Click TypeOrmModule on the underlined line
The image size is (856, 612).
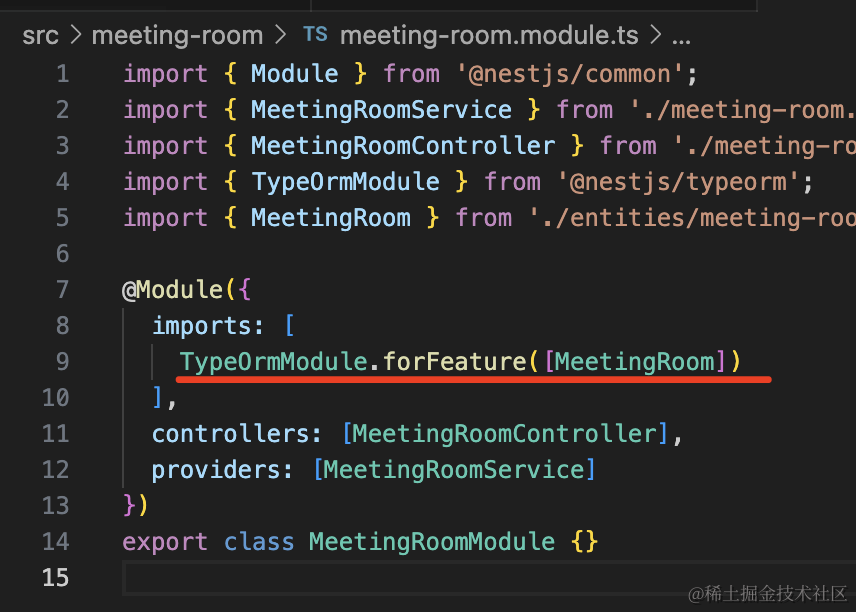click(x=273, y=362)
